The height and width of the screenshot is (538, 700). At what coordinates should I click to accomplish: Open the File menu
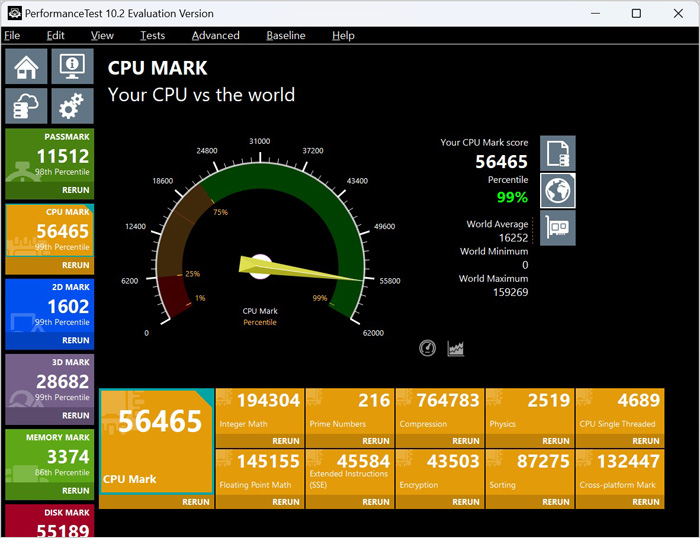point(12,35)
